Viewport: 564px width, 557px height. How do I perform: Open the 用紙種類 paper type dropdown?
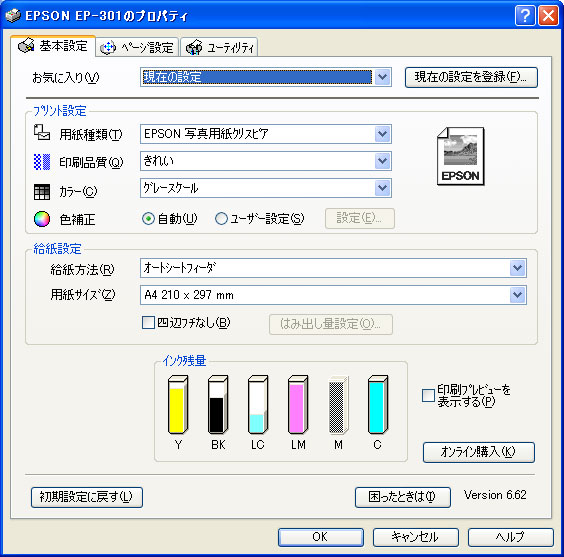coord(265,134)
